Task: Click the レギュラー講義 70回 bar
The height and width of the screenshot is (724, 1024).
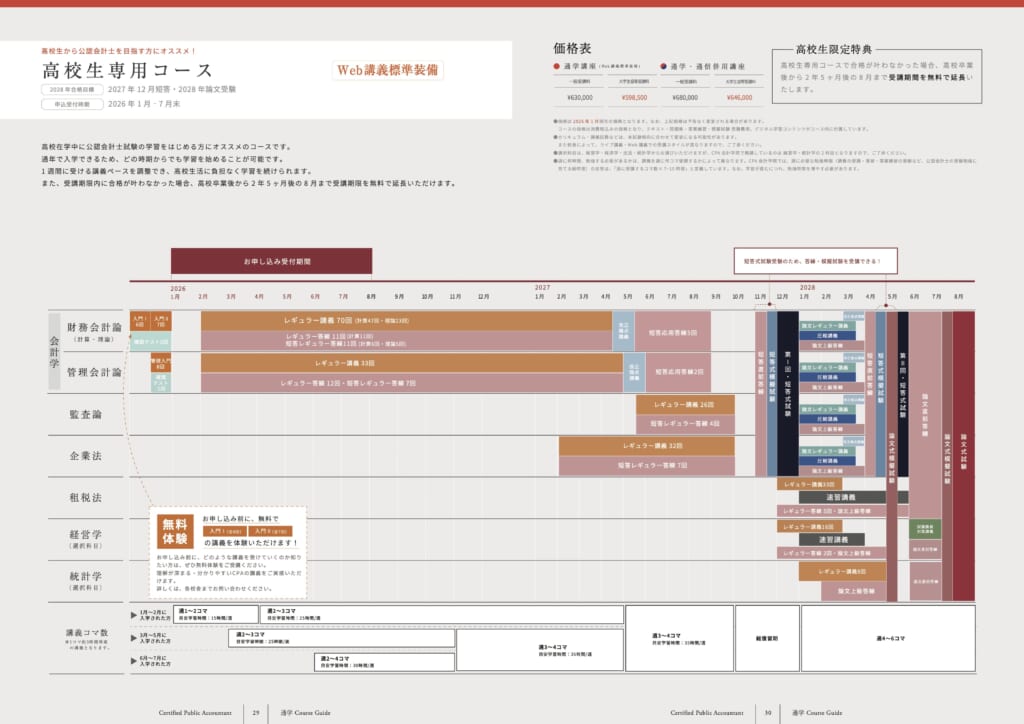Action: click(406, 321)
